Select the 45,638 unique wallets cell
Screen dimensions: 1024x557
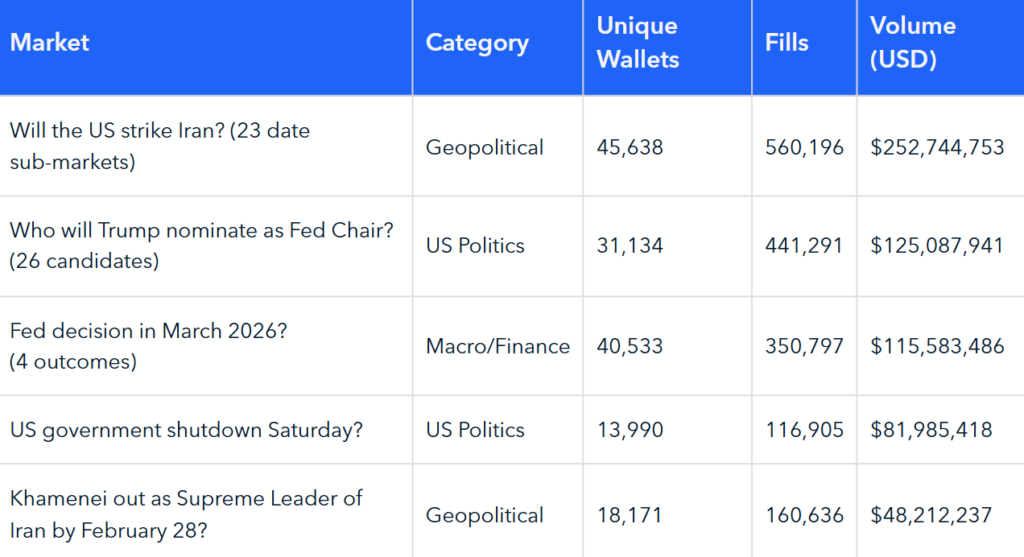click(x=630, y=147)
